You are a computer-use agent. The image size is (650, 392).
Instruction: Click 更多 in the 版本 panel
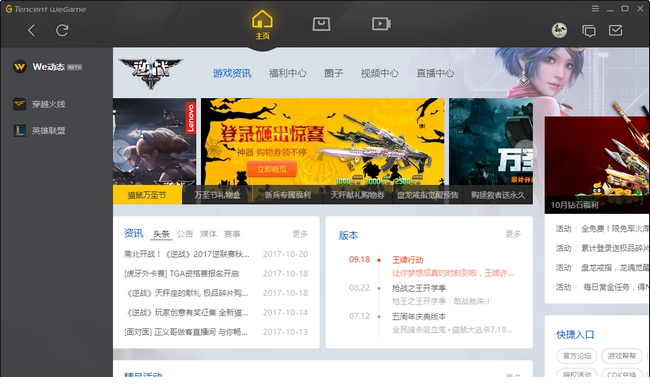pos(513,234)
